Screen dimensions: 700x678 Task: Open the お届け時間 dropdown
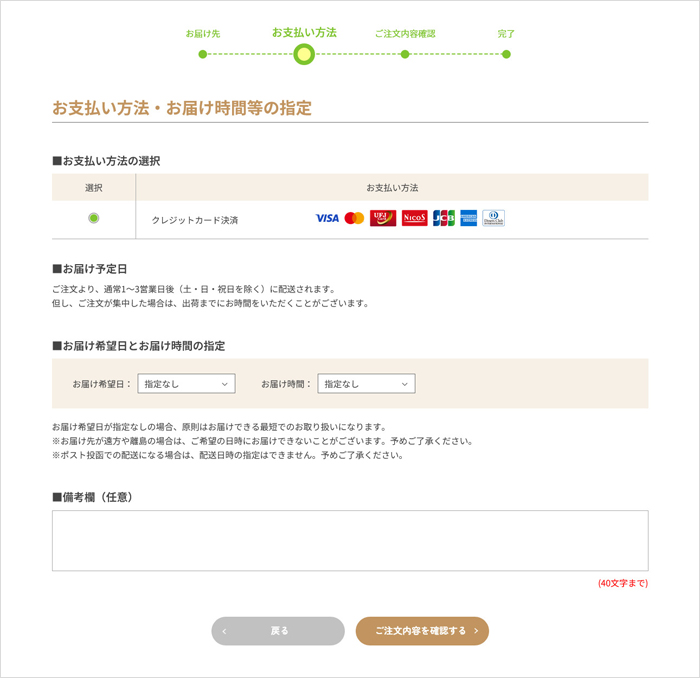(366, 384)
